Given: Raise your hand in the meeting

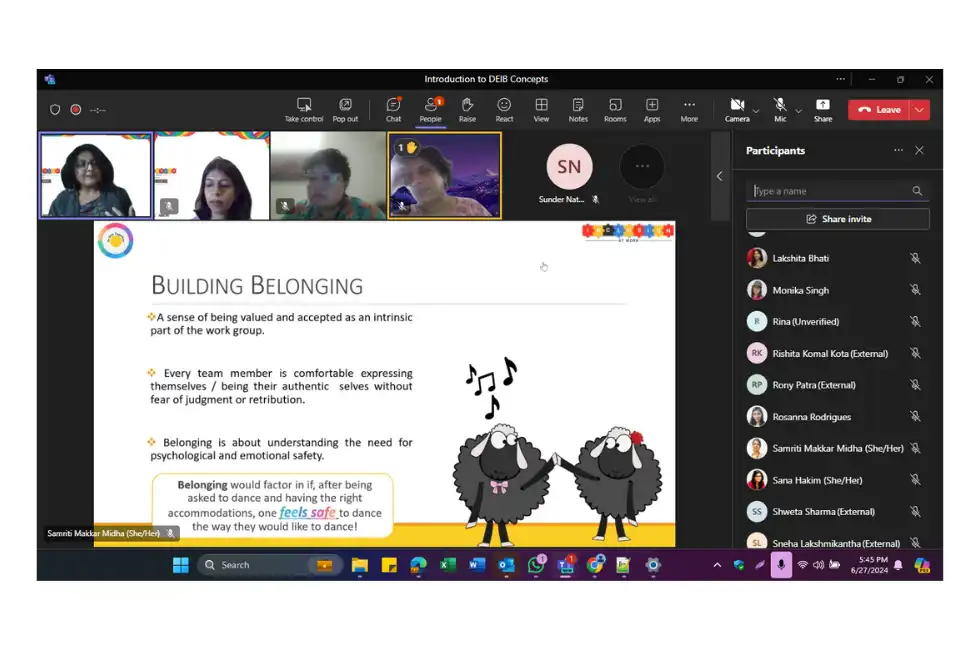Looking at the screenshot, I should tap(467, 108).
